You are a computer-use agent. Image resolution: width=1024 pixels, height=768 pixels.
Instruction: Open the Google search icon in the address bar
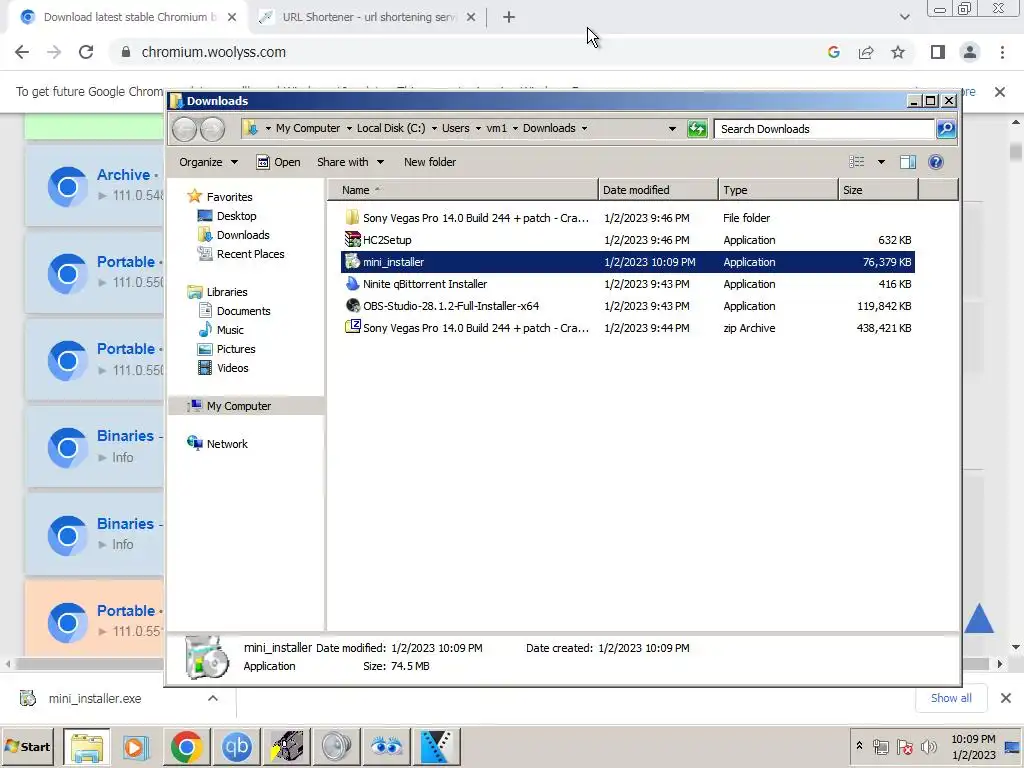point(833,52)
